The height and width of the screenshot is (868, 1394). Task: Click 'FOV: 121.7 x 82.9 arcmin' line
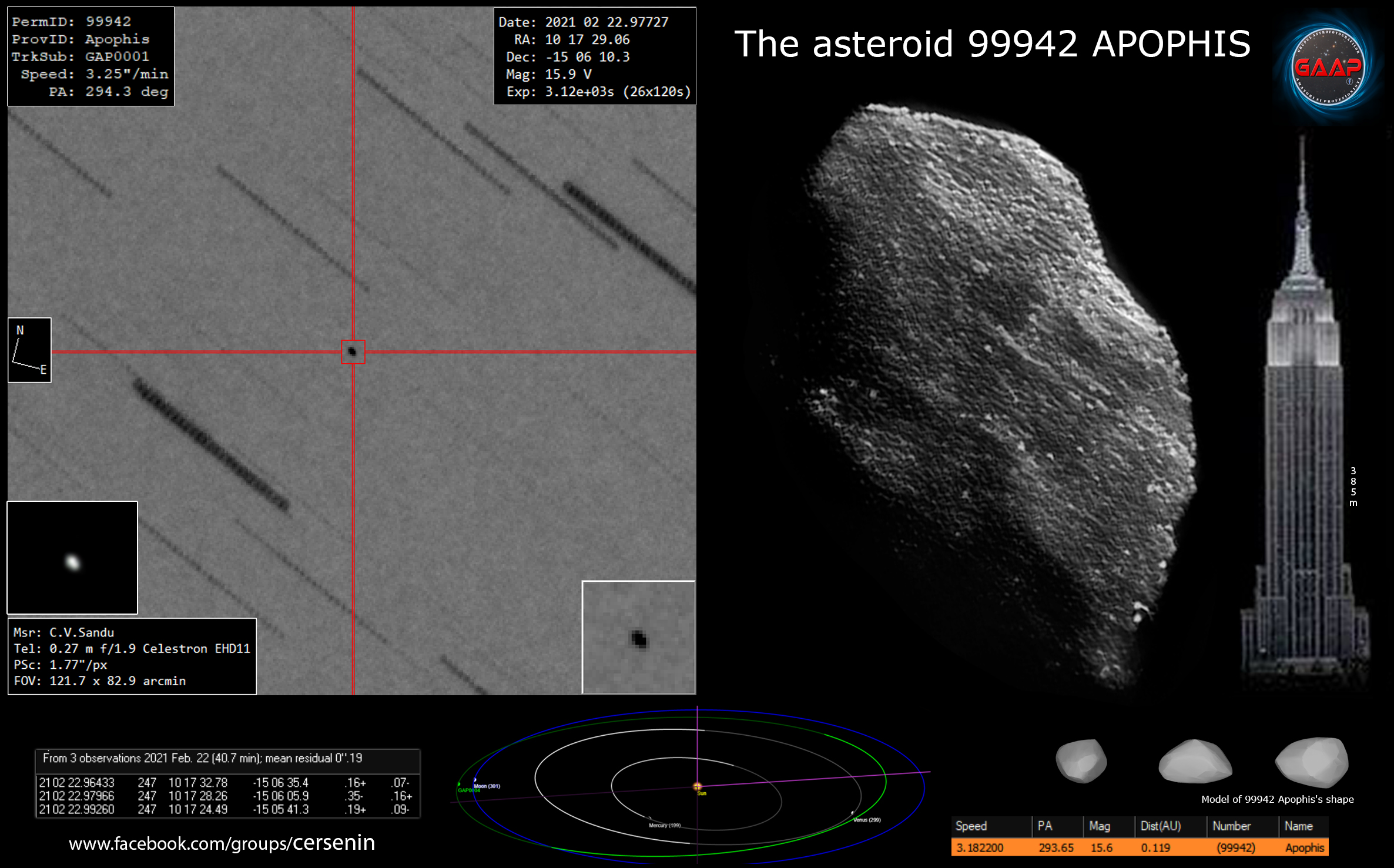pos(99,681)
